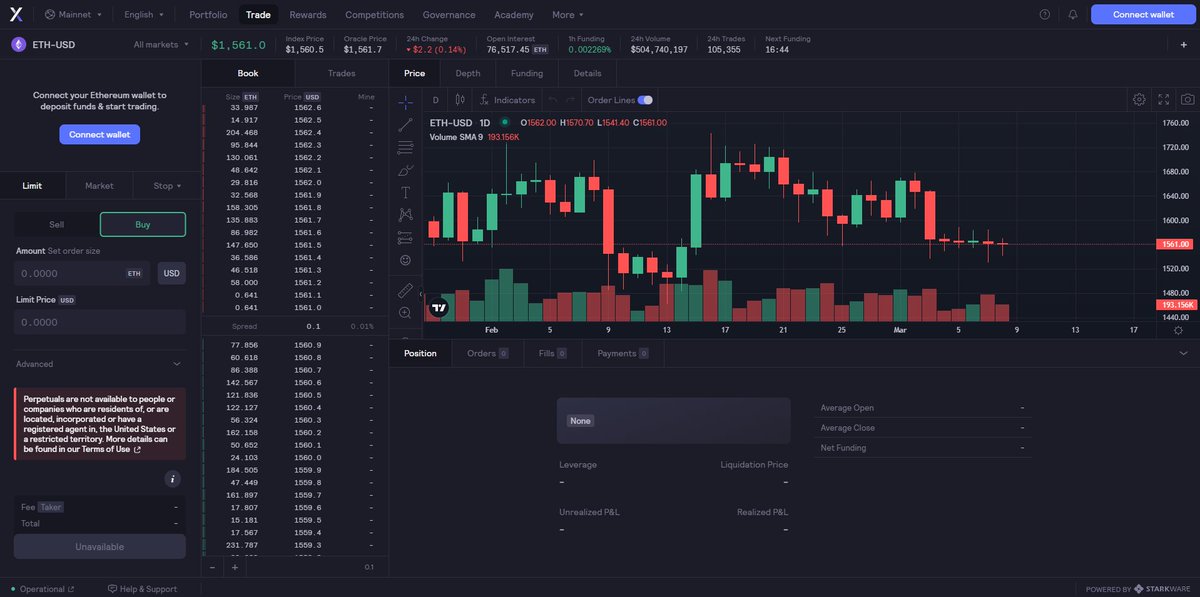This screenshot has width=1200, height=597.
Task: Click the Amount input field
Action: click(x=82, y=273)
